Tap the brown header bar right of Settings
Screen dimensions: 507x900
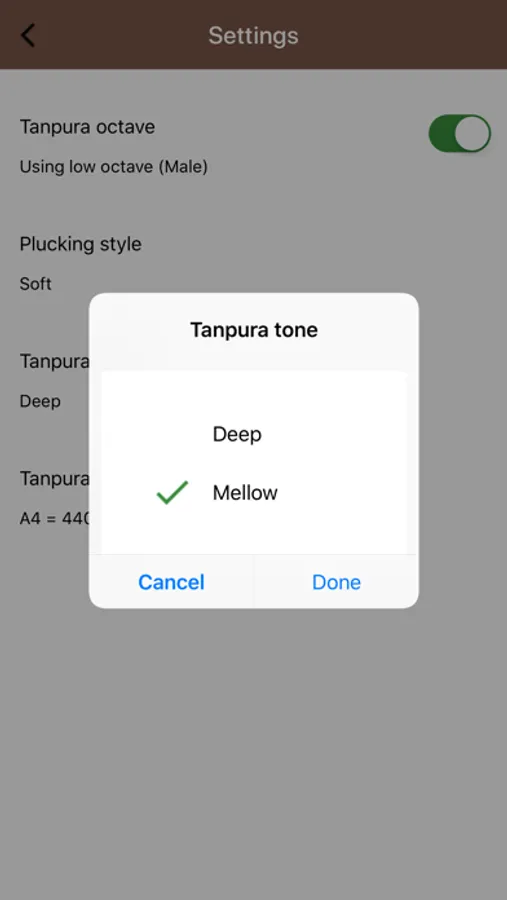click(x=402, y=36)
